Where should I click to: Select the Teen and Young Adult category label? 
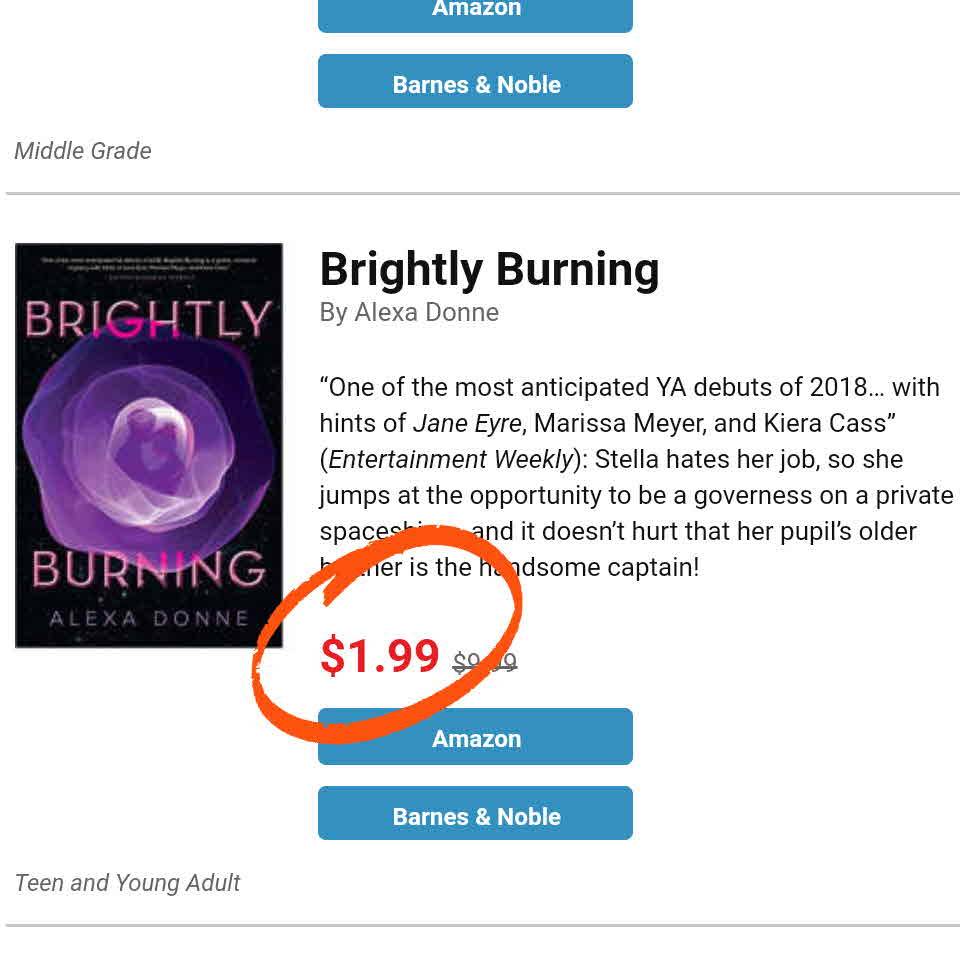[x=128, y=883]
